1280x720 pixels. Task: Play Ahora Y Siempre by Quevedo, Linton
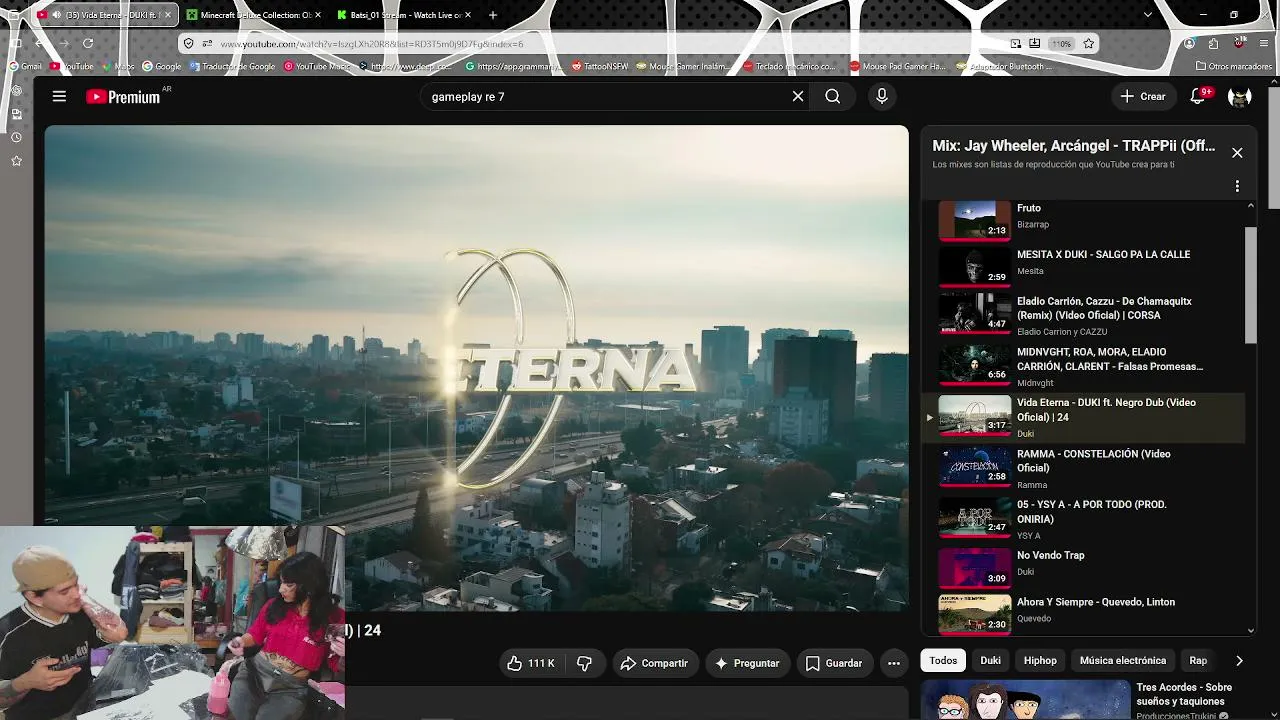tap(1083, 612)
